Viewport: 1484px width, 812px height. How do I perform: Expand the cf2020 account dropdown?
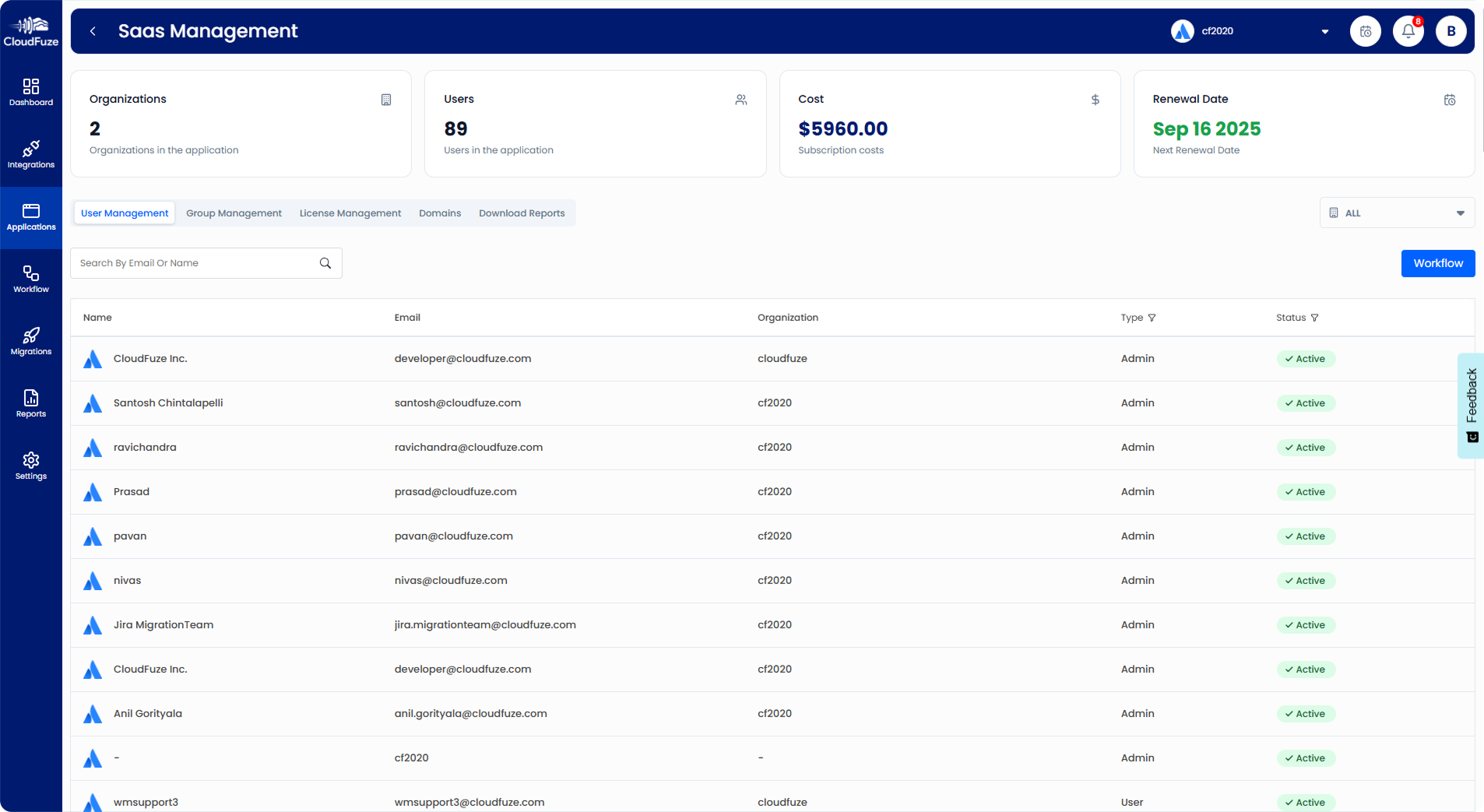point(1324,32)
